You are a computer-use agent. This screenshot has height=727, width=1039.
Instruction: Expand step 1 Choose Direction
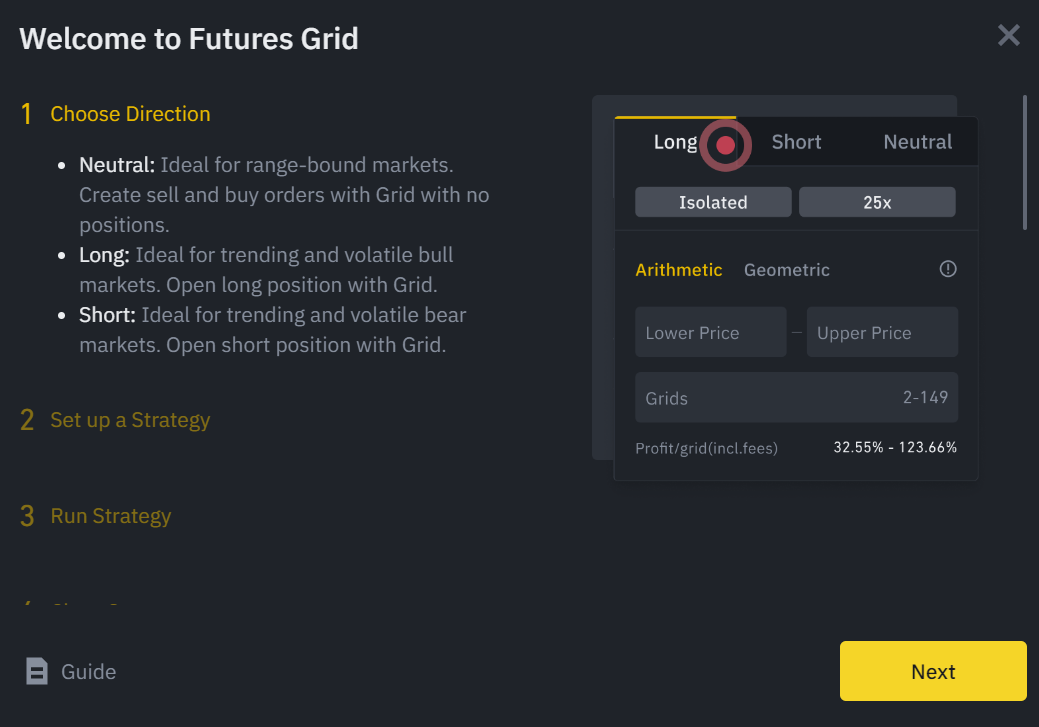130,114
